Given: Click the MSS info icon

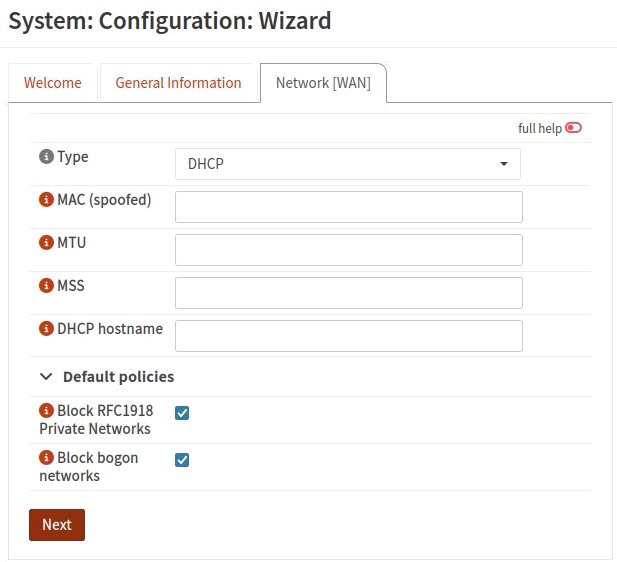Looking at the screenshot, I should point(46,286).
